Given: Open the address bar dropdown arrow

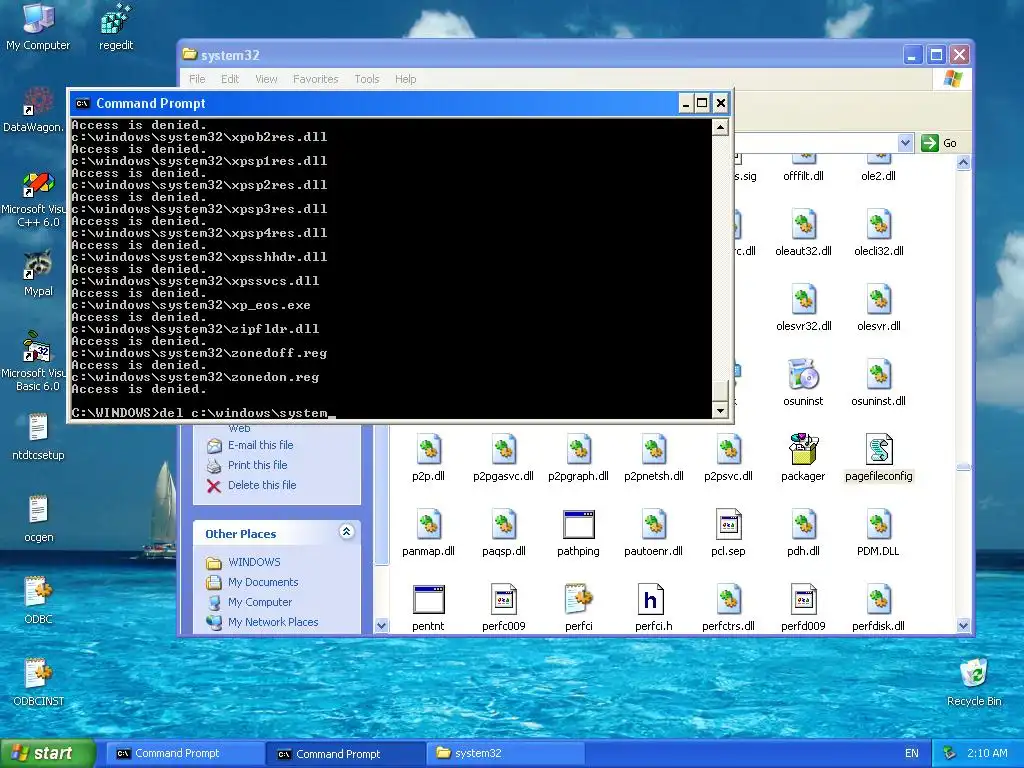Looking at the screenshot, I should 905,143.
